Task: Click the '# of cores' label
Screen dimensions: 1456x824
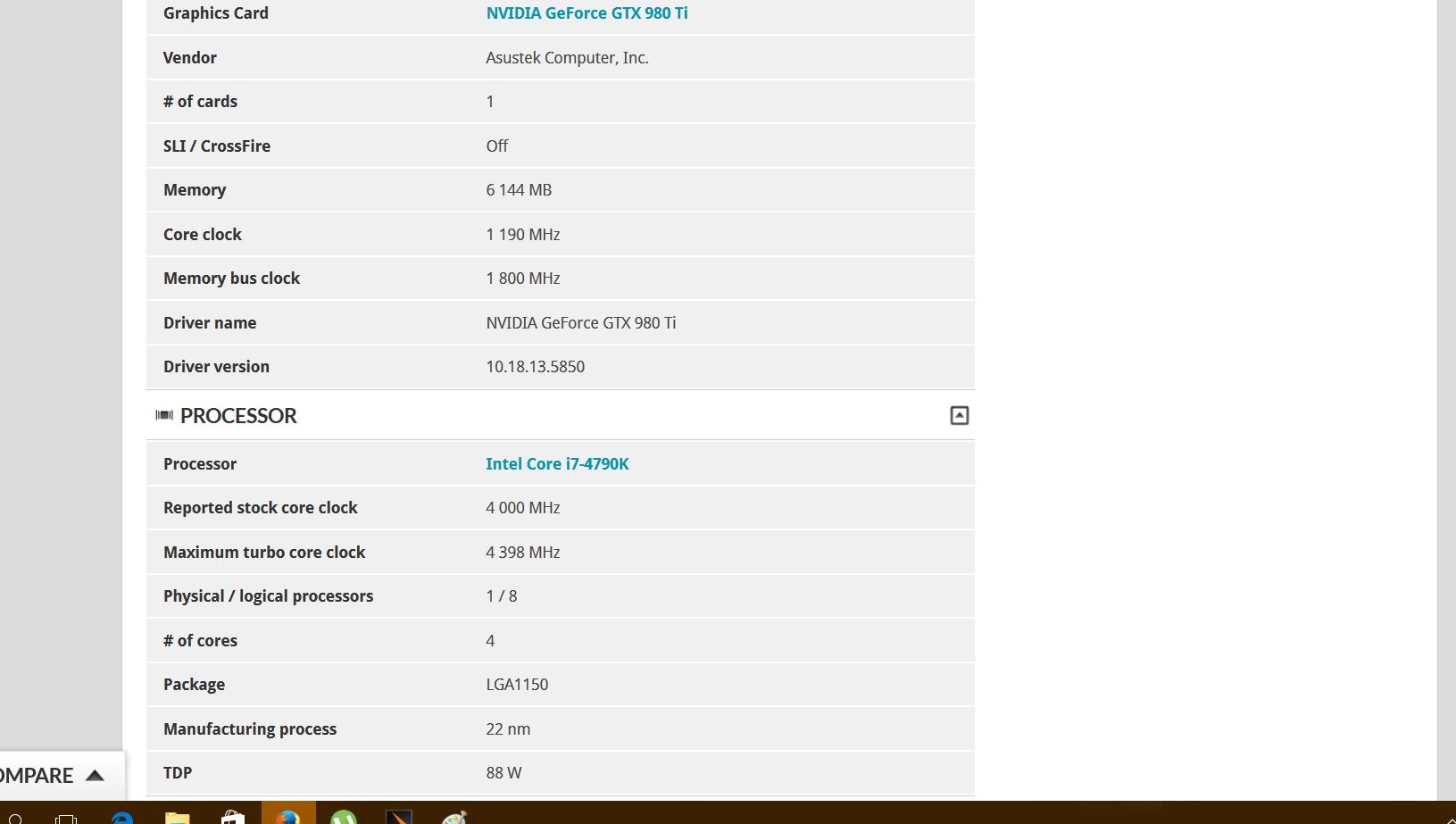Action: pyautogui.click(x=200, y=641)
